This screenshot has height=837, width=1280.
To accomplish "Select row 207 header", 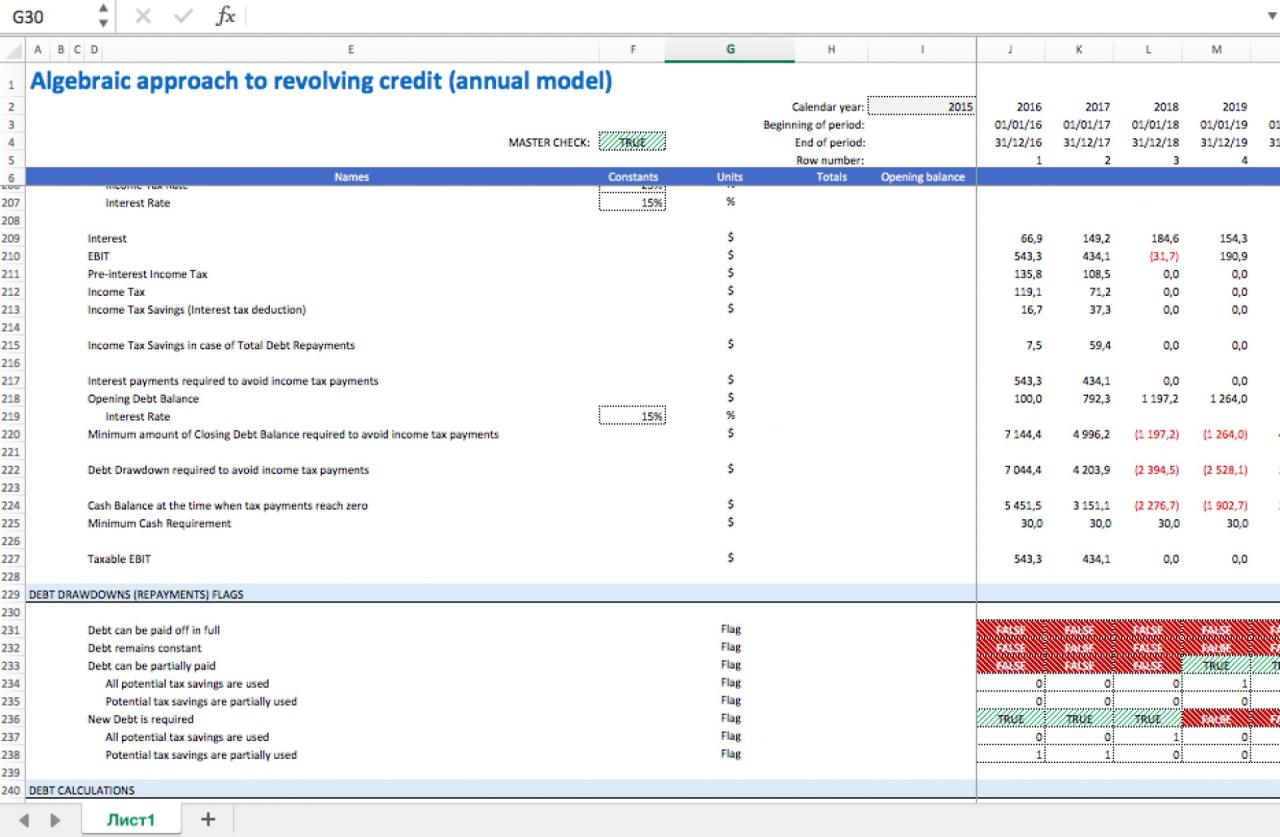I will (12, 203).
